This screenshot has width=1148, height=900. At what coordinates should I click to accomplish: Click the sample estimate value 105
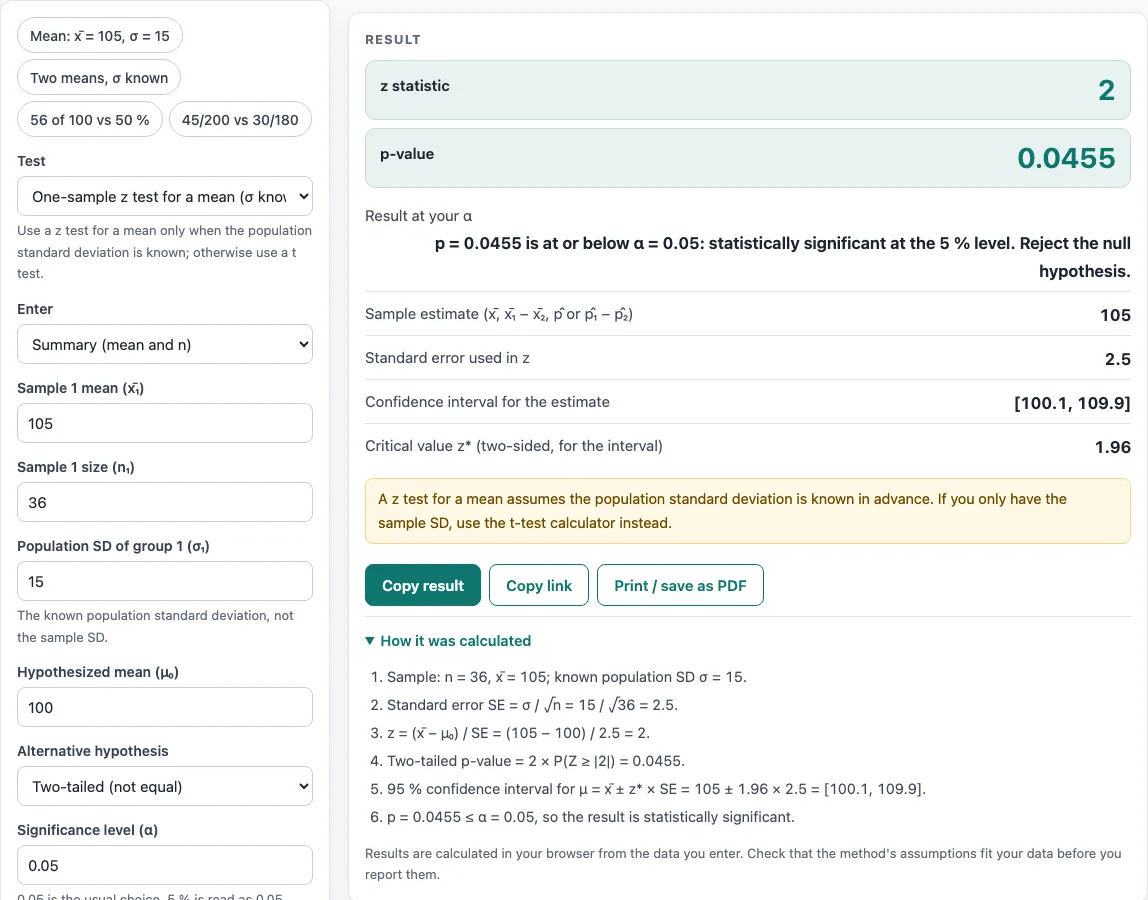1115,315
